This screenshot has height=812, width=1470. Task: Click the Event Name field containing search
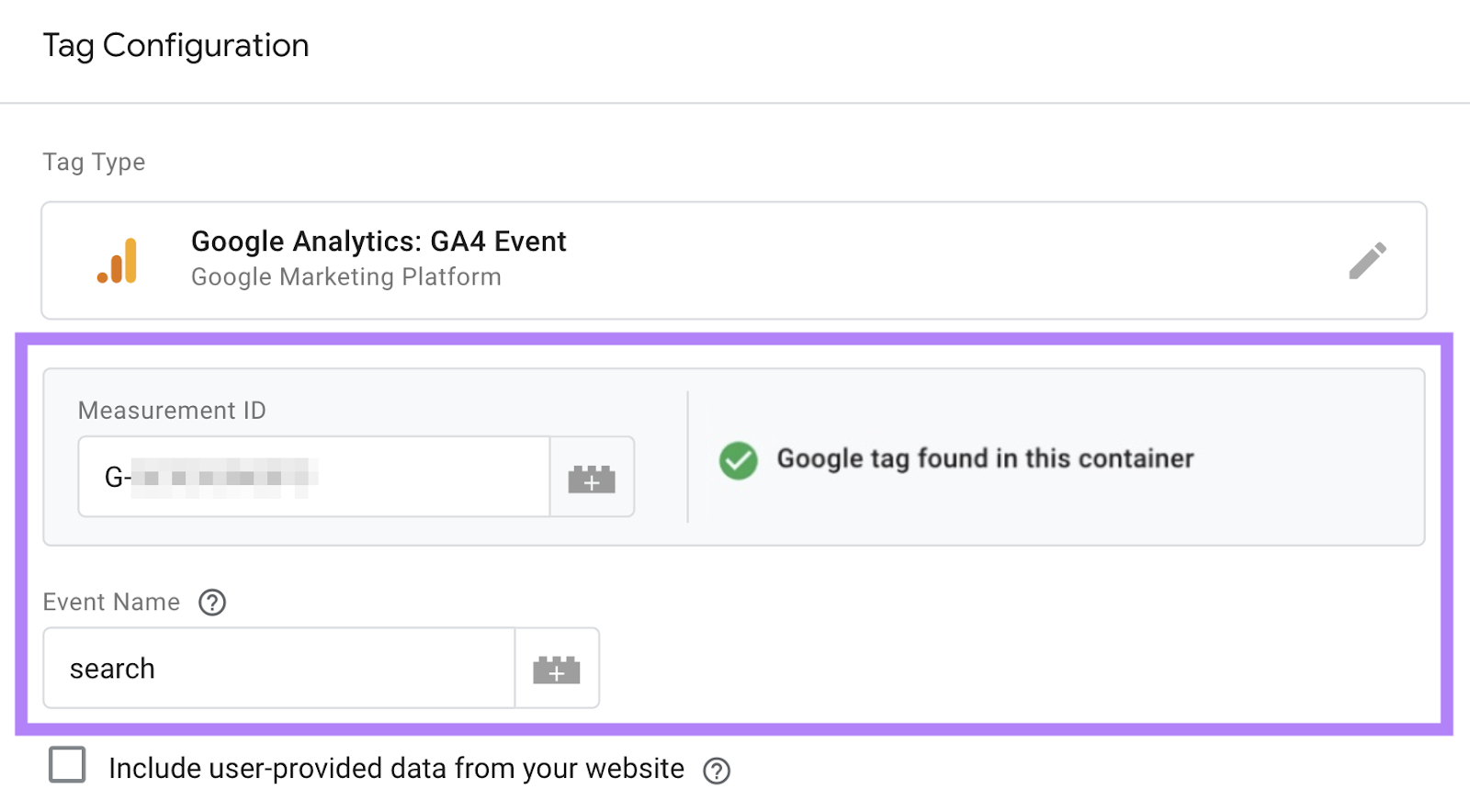pyautogui.click(x=276, y=668)
